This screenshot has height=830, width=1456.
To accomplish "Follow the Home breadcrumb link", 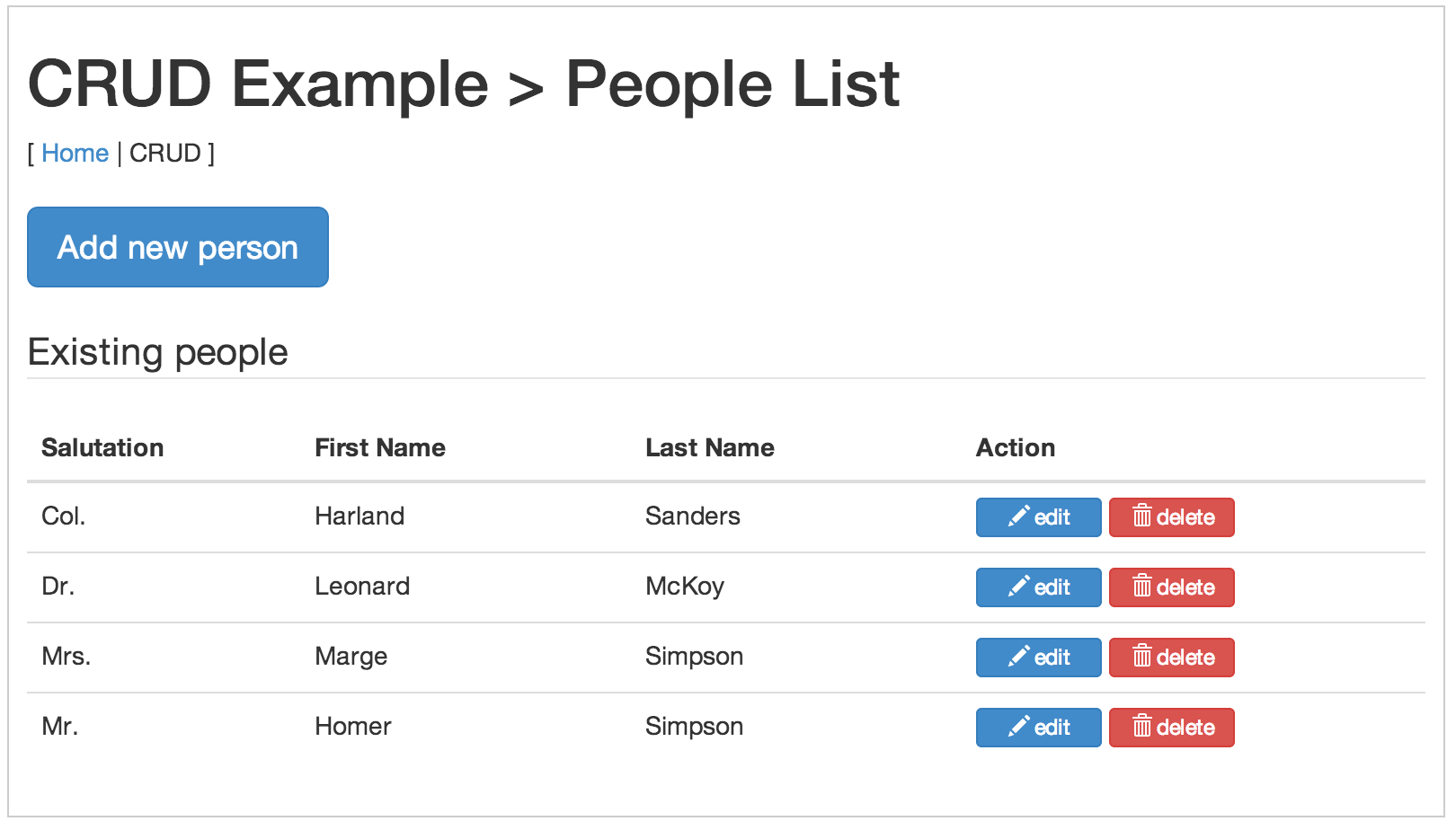I will pos(75,154).
